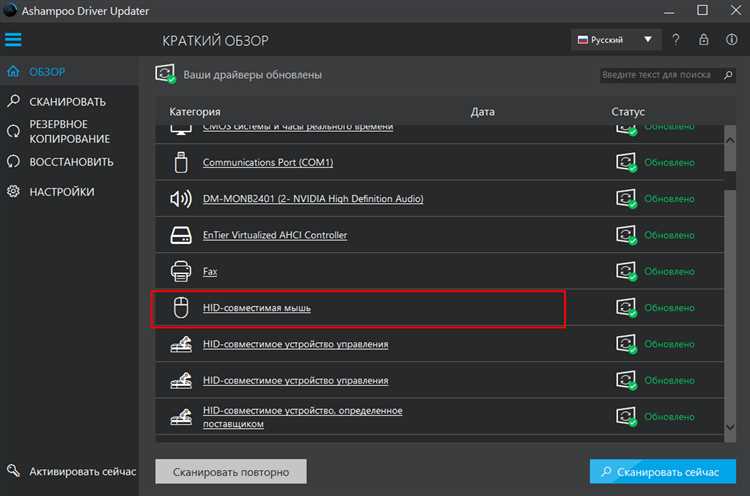Click the Сканировать повторно button
Screen dimensions: 750x496
(231, 472)
